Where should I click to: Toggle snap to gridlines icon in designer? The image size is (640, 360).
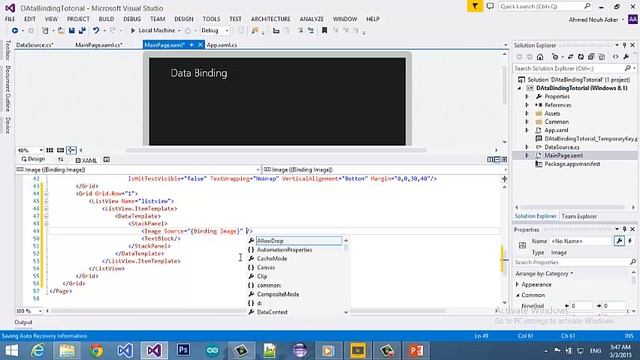(60, 150)
